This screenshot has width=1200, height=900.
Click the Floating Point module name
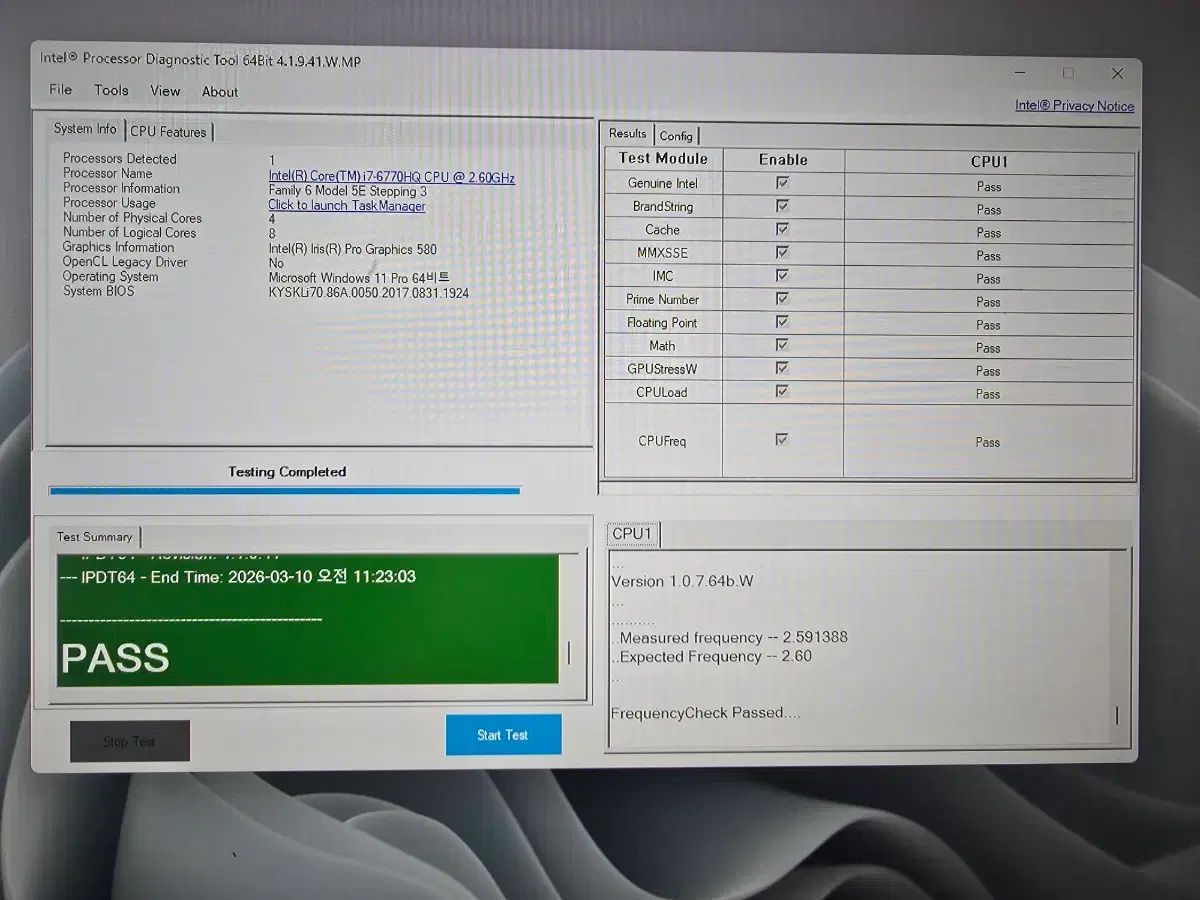662,323
